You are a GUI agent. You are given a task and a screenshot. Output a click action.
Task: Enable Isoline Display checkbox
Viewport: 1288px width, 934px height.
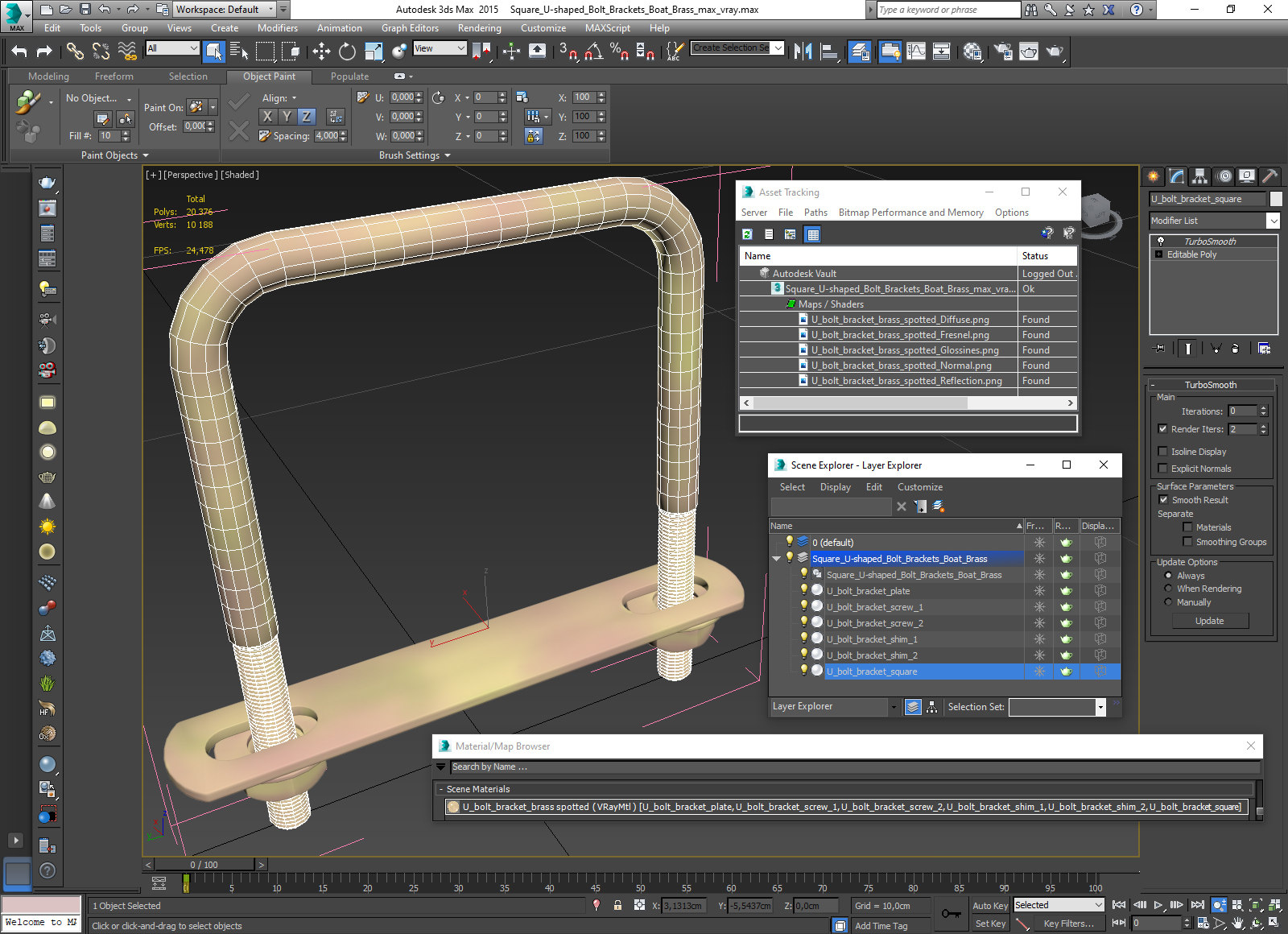[1162, 452]
